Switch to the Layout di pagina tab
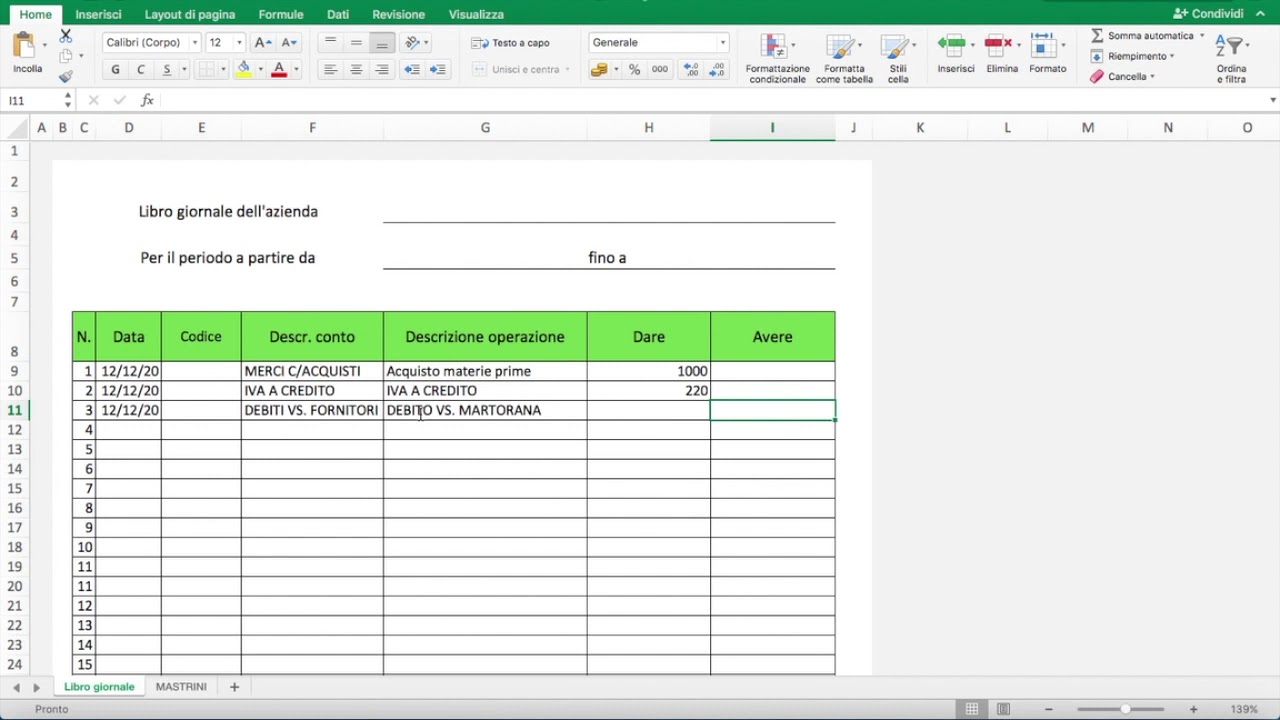This screenshot has height=720, width=1280. 190,14
